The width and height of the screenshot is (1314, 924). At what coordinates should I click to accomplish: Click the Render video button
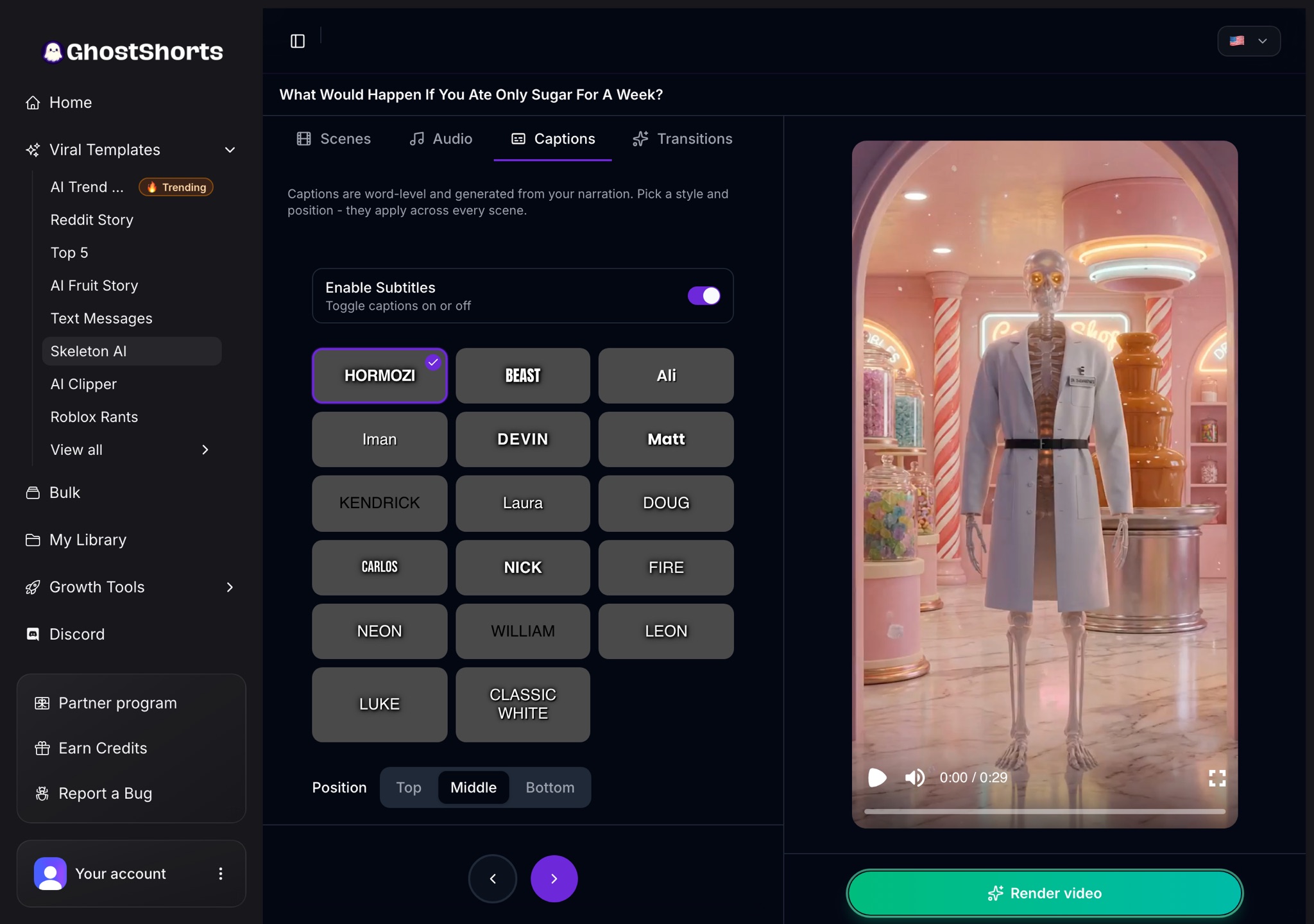[x=1045, y=893]
